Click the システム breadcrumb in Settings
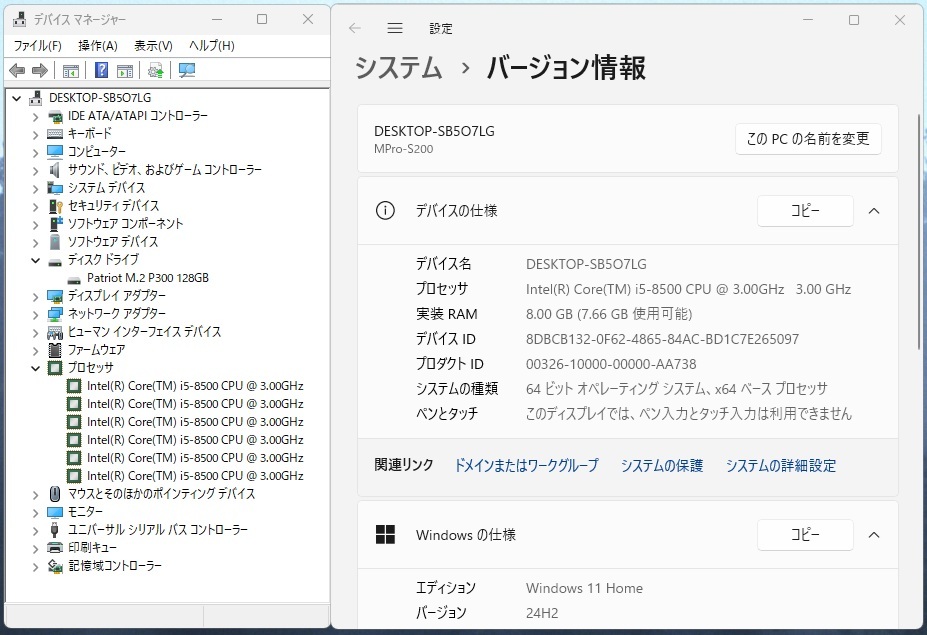The height and width of the screenshot is (635, 927). pos(398,67)
